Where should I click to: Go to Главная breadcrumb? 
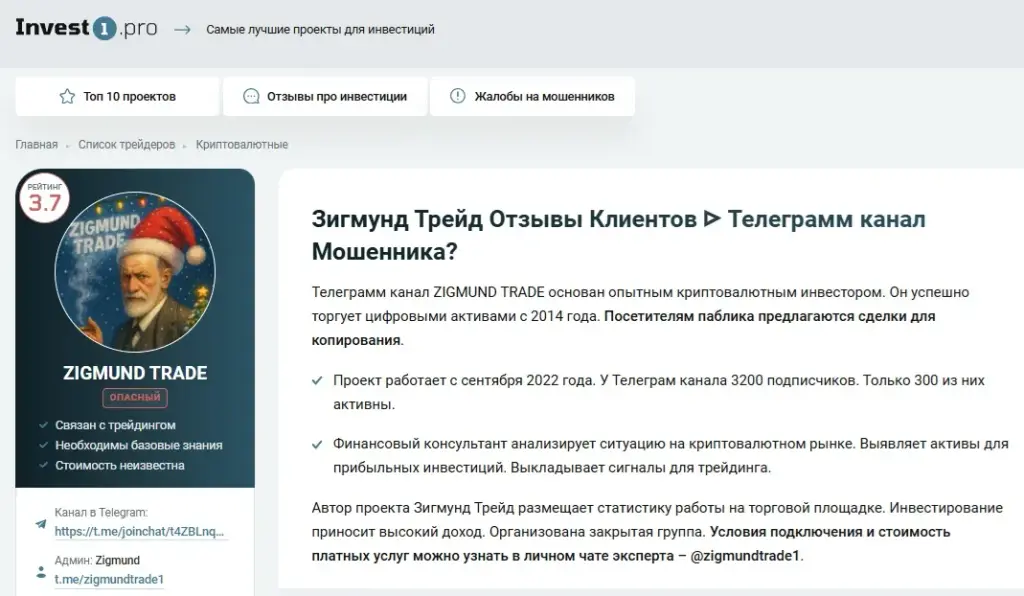coord(37,144)
